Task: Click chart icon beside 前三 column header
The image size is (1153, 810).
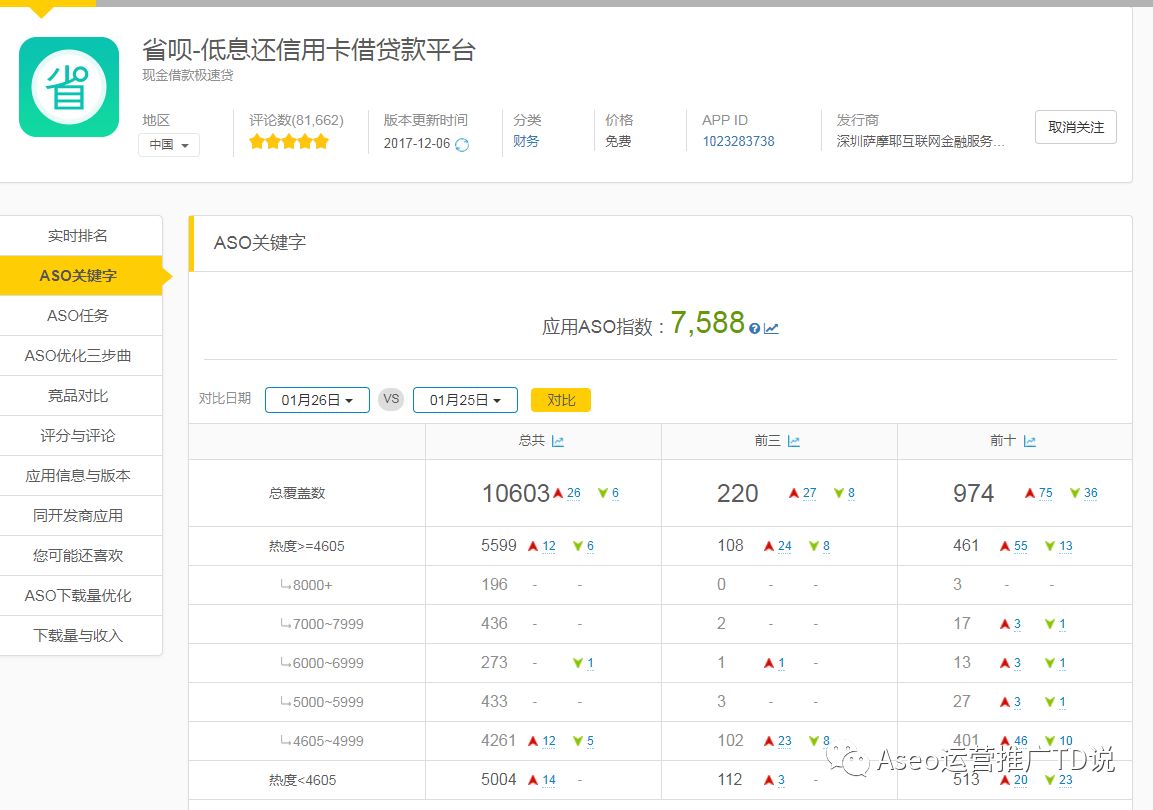Action: coord(794,441)
